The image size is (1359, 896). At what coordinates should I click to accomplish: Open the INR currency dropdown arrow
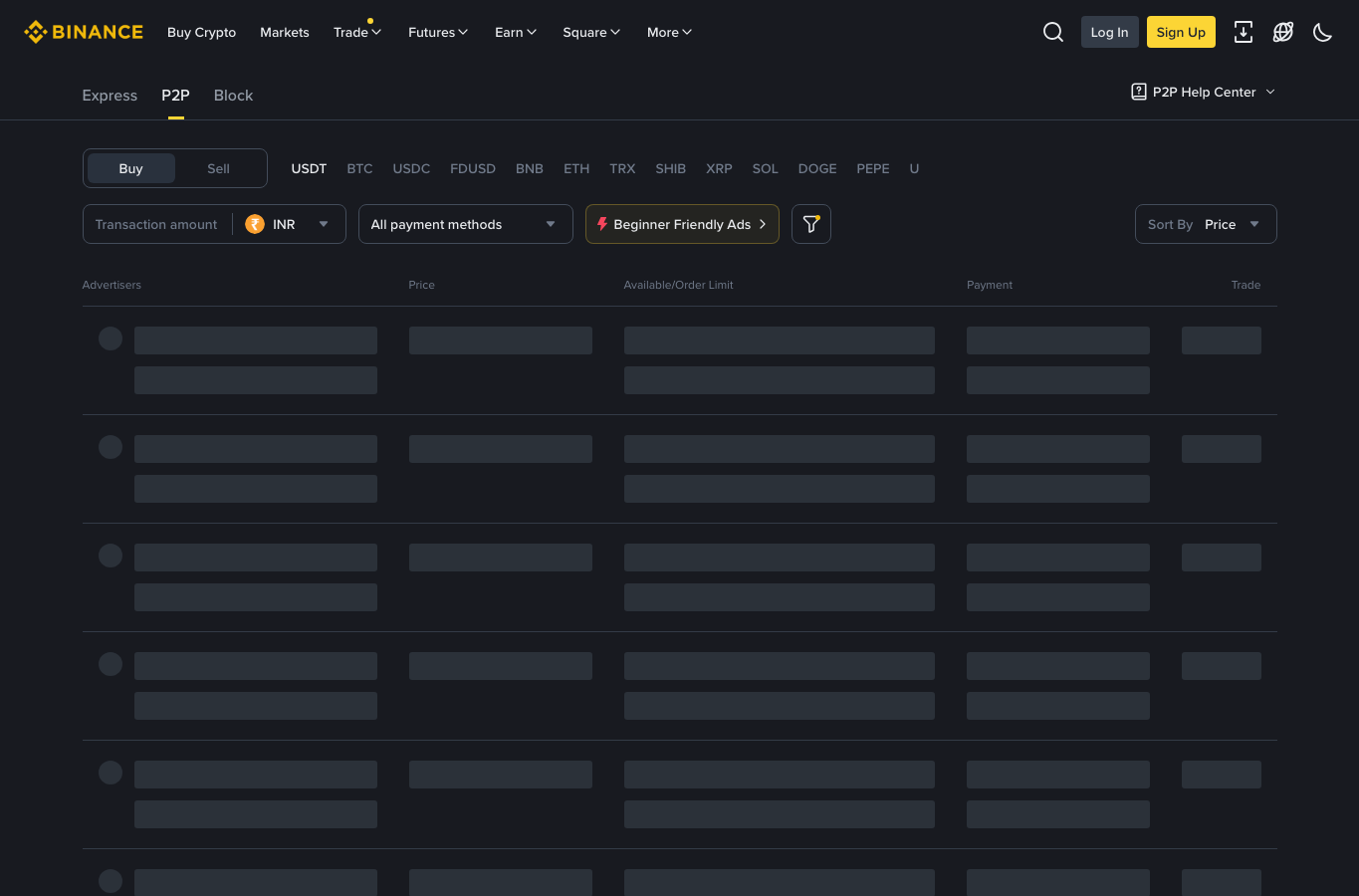[324, 224]
